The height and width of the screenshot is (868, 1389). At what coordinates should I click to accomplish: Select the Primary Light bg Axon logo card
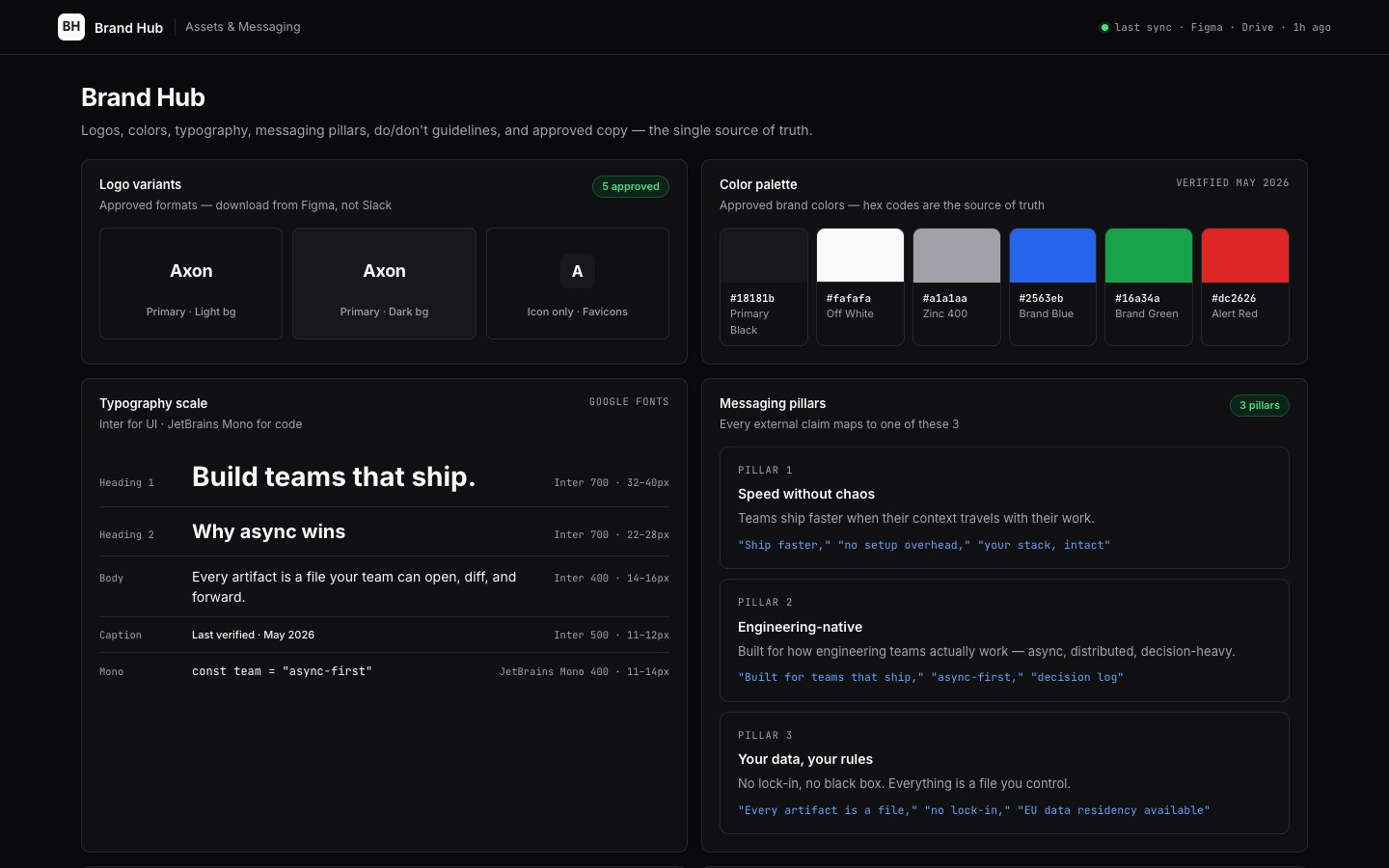(x=191, y=284)
